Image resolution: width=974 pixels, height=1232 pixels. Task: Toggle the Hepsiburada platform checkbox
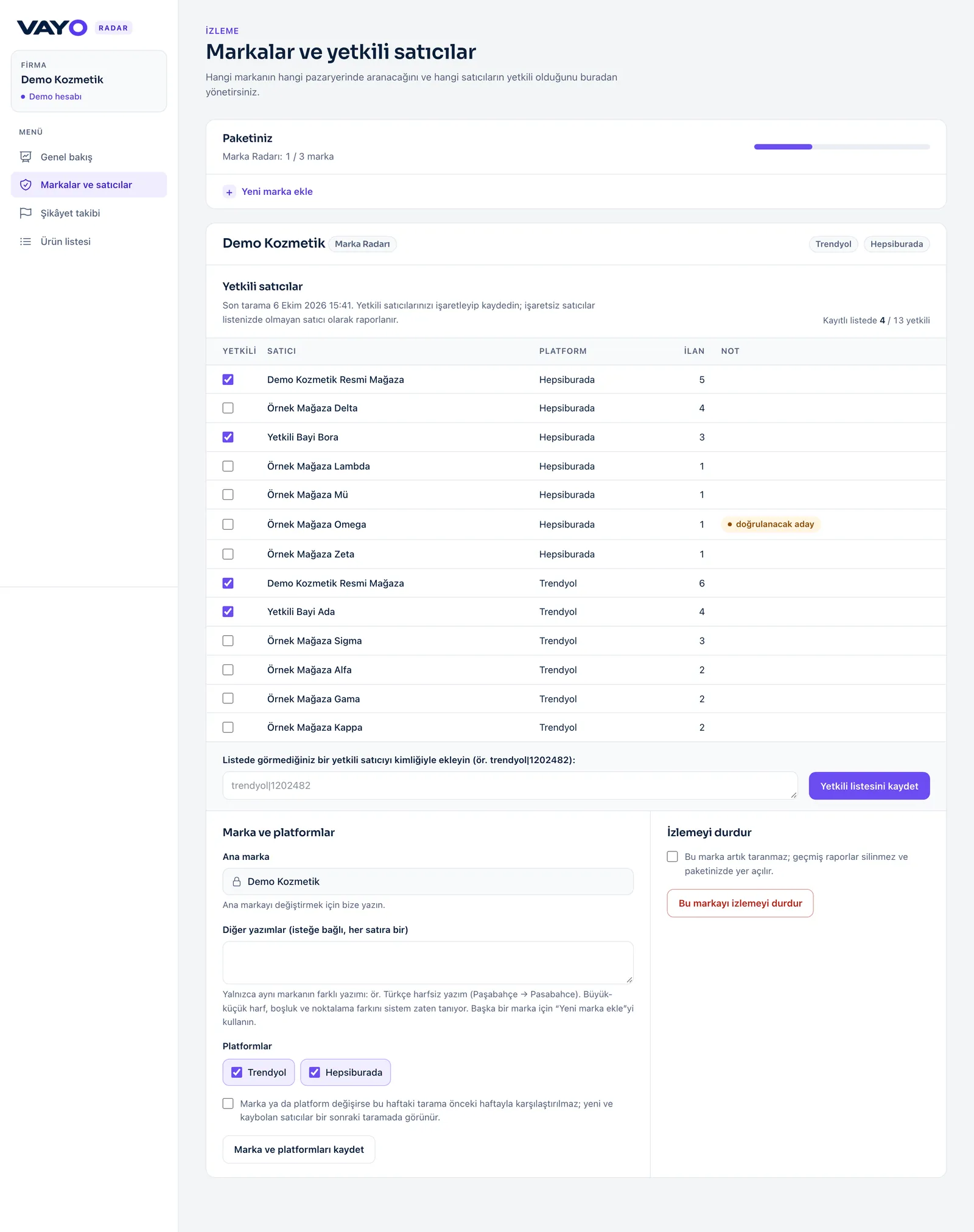(315, 1072)
